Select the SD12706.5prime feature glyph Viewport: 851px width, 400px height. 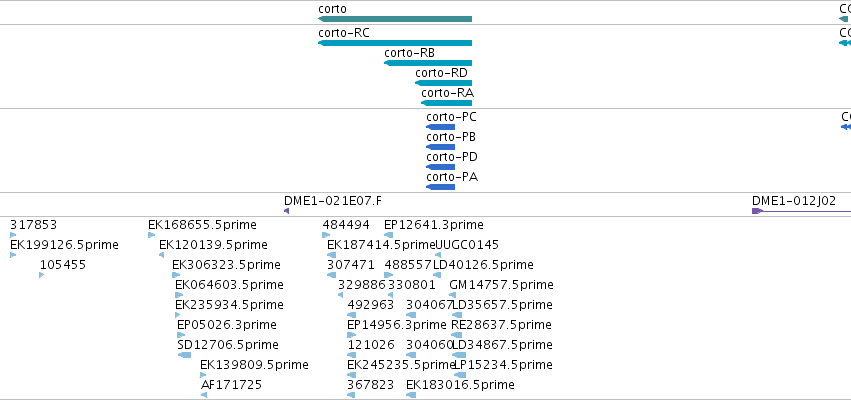pos(184,355)
